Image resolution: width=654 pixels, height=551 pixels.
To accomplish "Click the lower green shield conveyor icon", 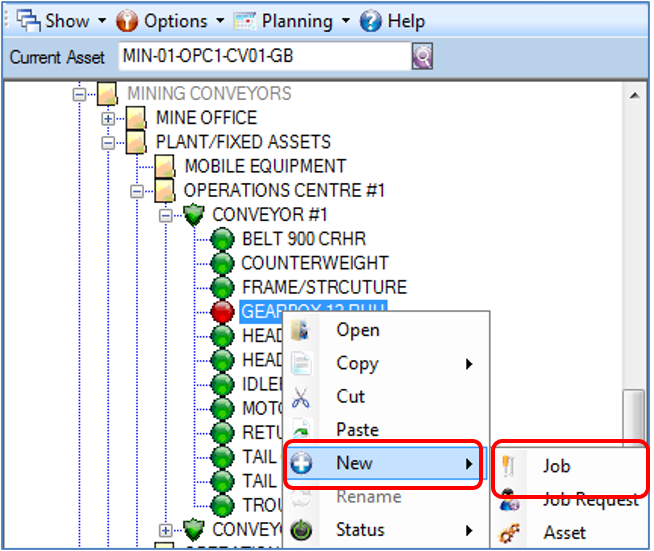I will click(194, 530).
